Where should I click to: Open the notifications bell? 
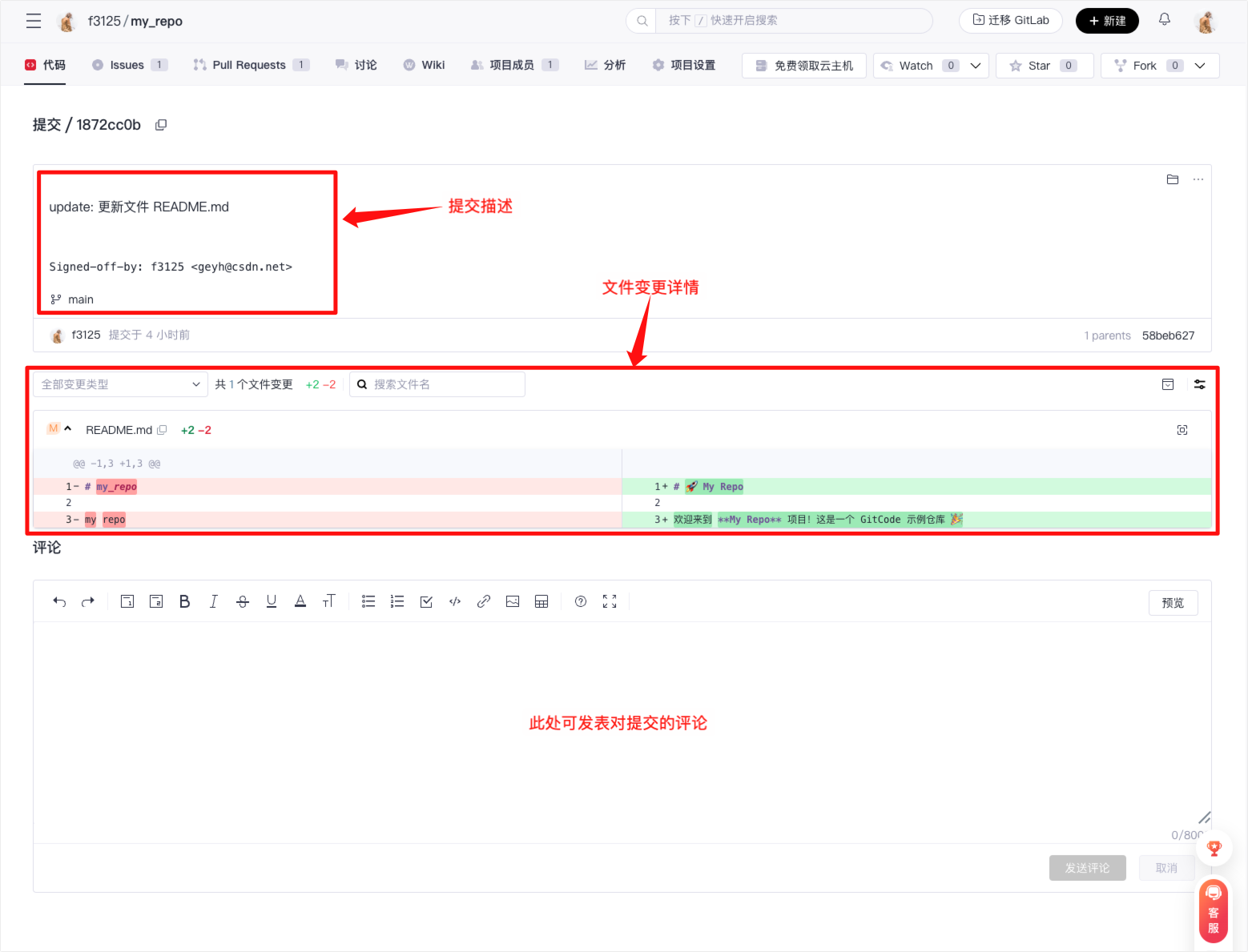tap(1164, 20)
